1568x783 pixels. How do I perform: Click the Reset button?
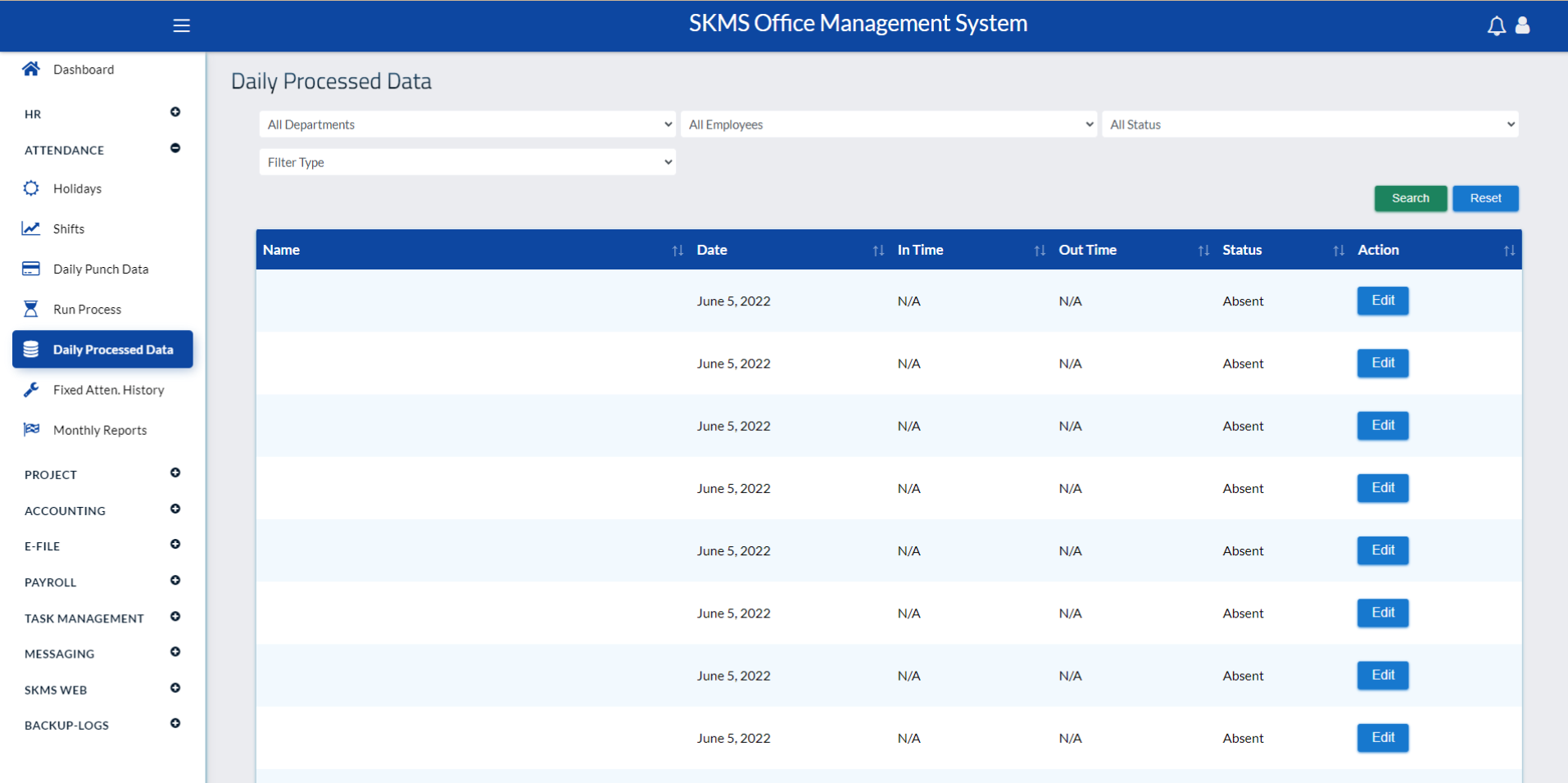pyautogui.click(x=1485, y=198)
